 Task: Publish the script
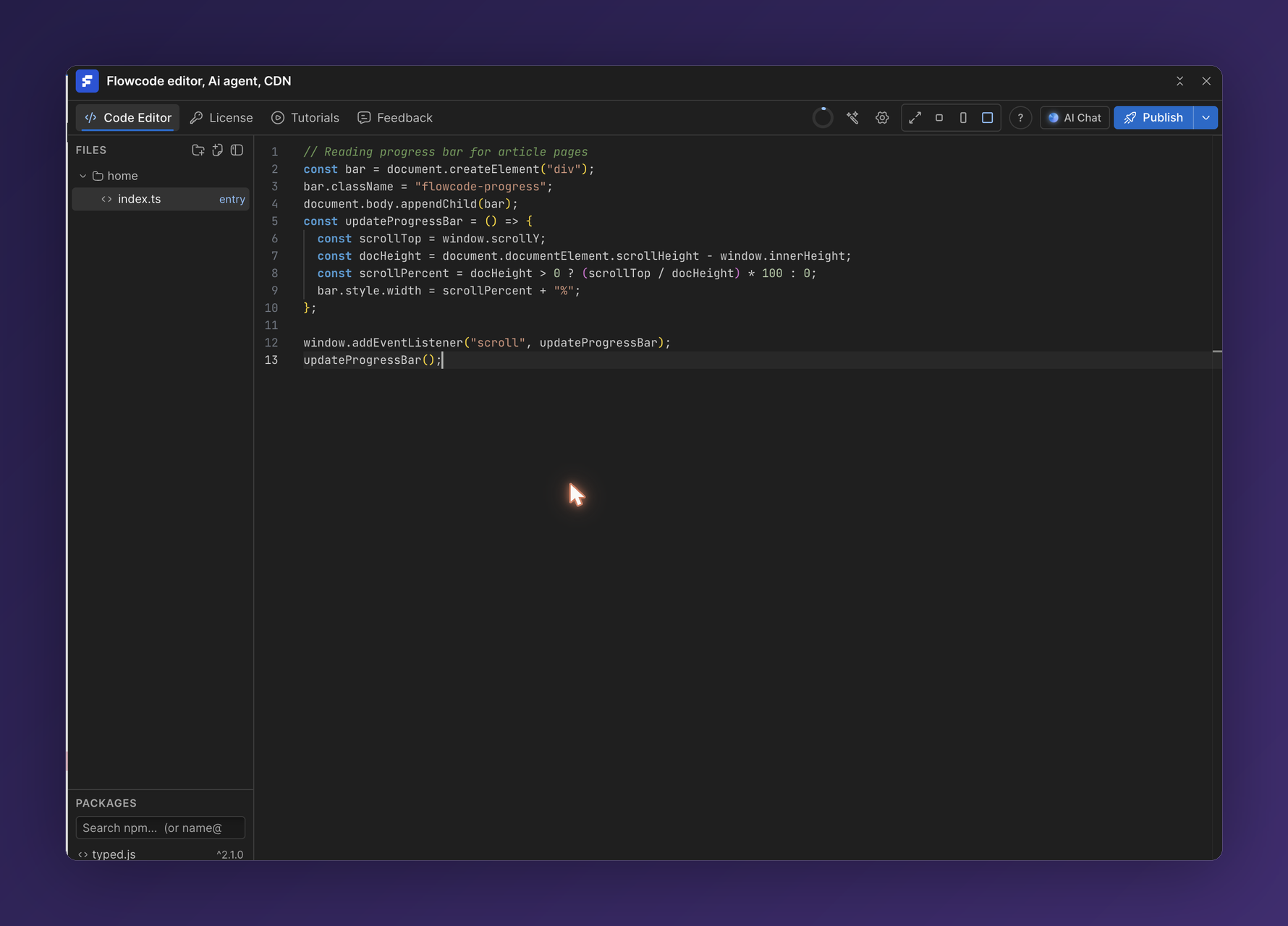coord(1153,117)
